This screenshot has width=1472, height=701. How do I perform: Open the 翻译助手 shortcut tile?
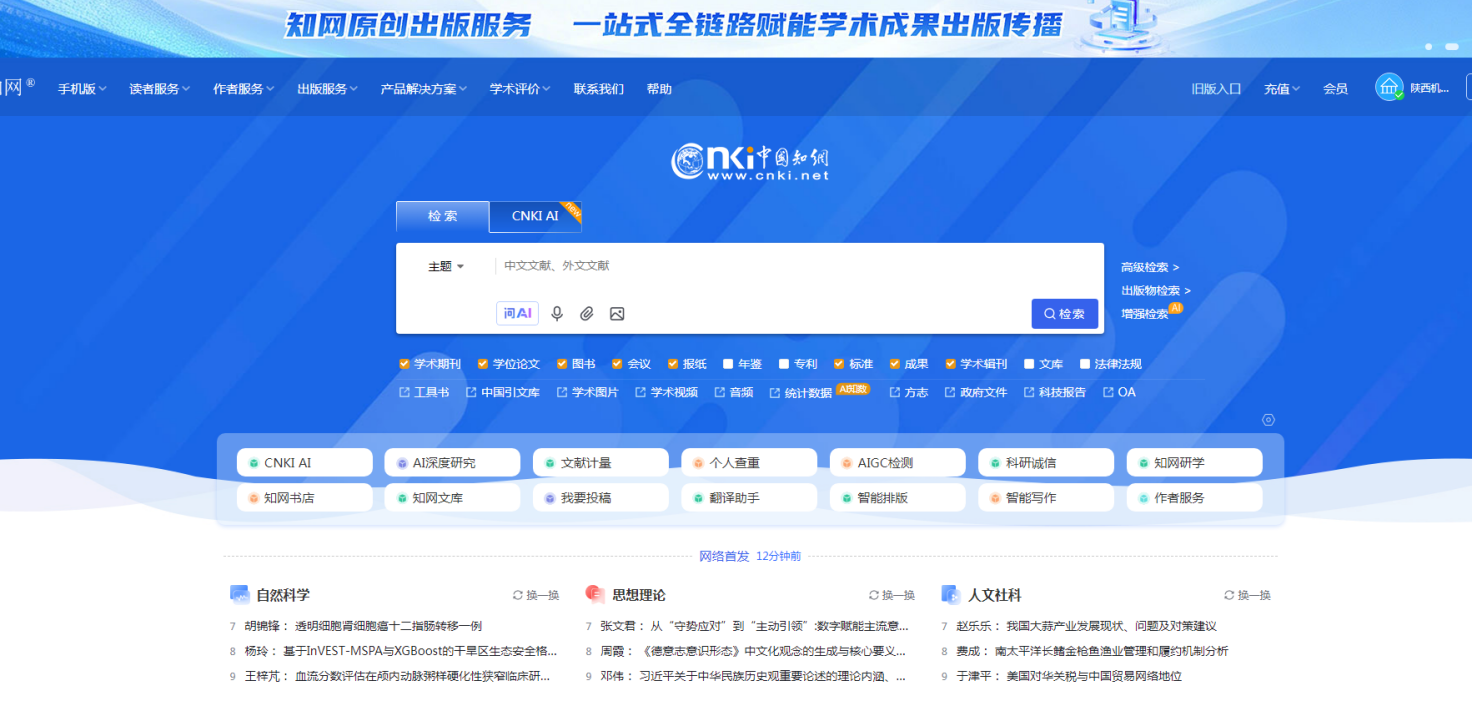[x=749, y=497]
